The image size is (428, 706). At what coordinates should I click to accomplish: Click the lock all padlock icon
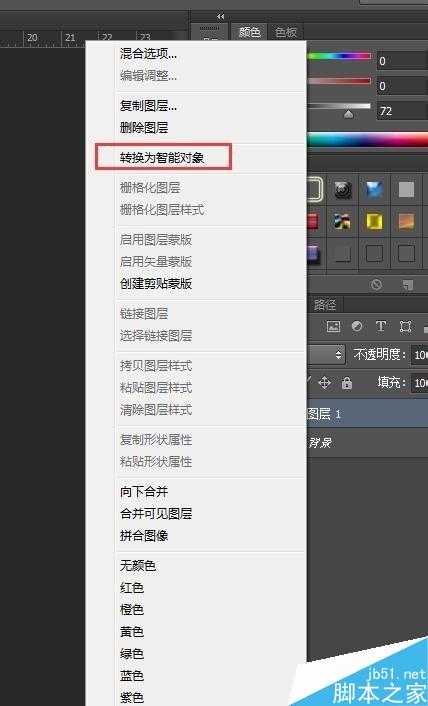[x=347, y=383]
